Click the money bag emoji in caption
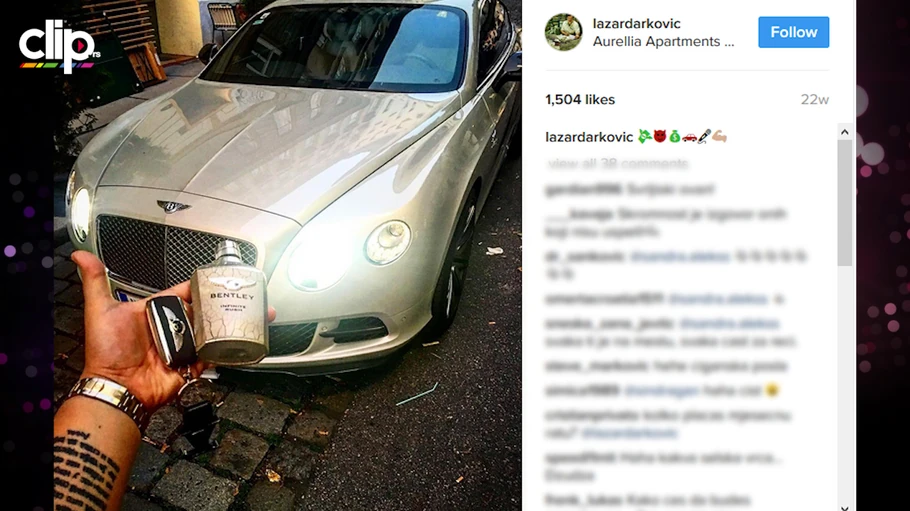 (x=674, y=136)
